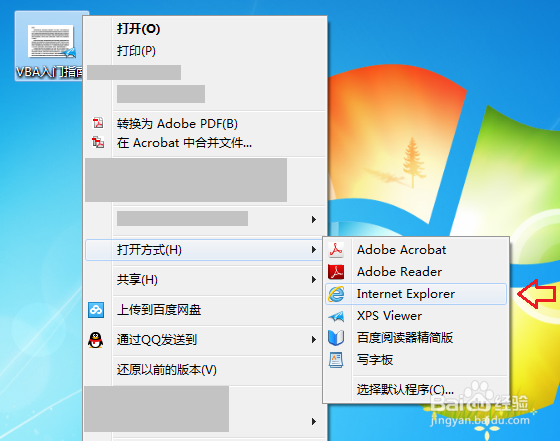This screenshot has height=441, width=560.
Task: Open with Adobe Acrobat
Action: click(x=416, y=250)
